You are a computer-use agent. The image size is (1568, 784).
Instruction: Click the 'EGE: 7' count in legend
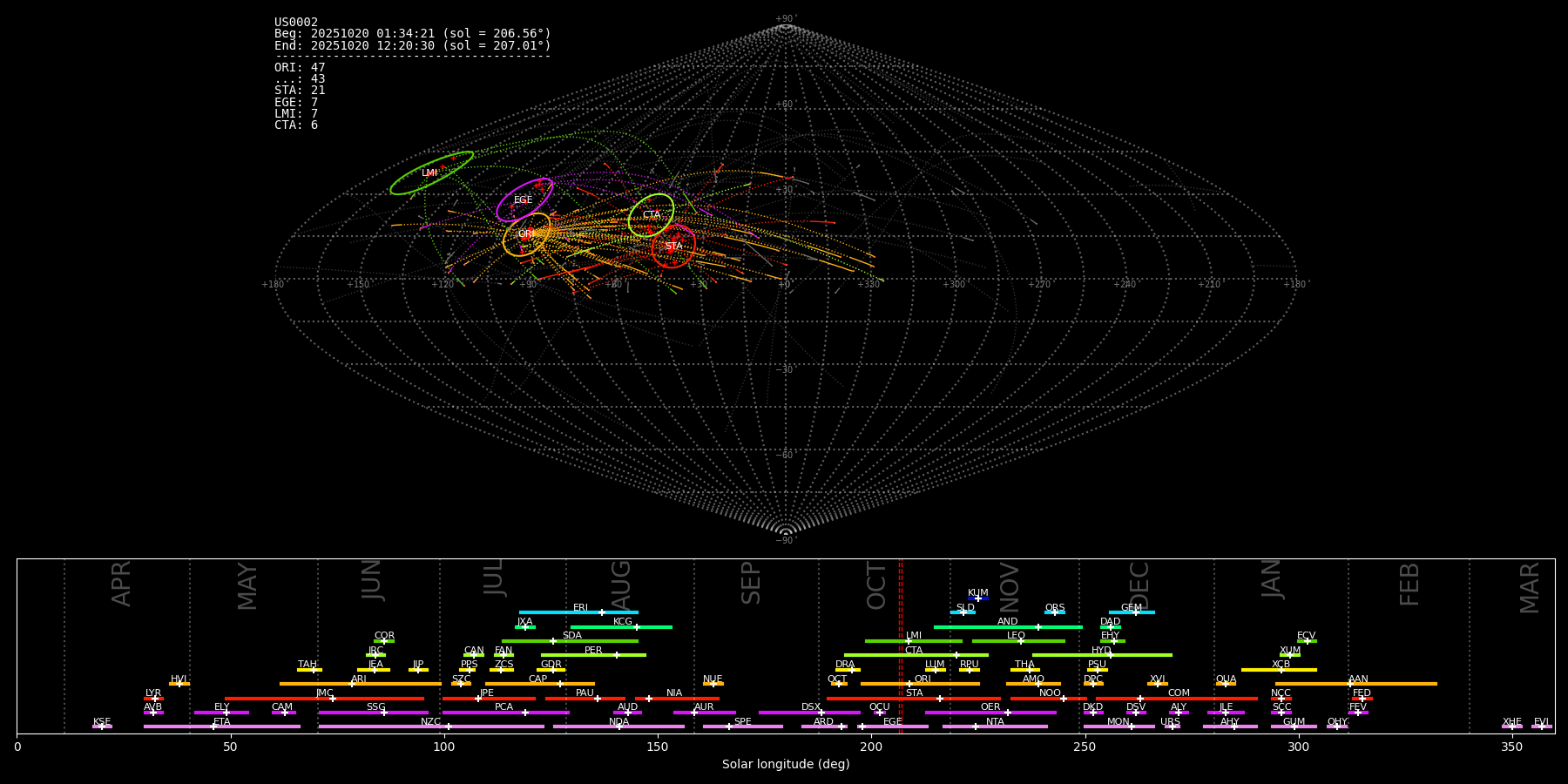click(x=296, y=103)
